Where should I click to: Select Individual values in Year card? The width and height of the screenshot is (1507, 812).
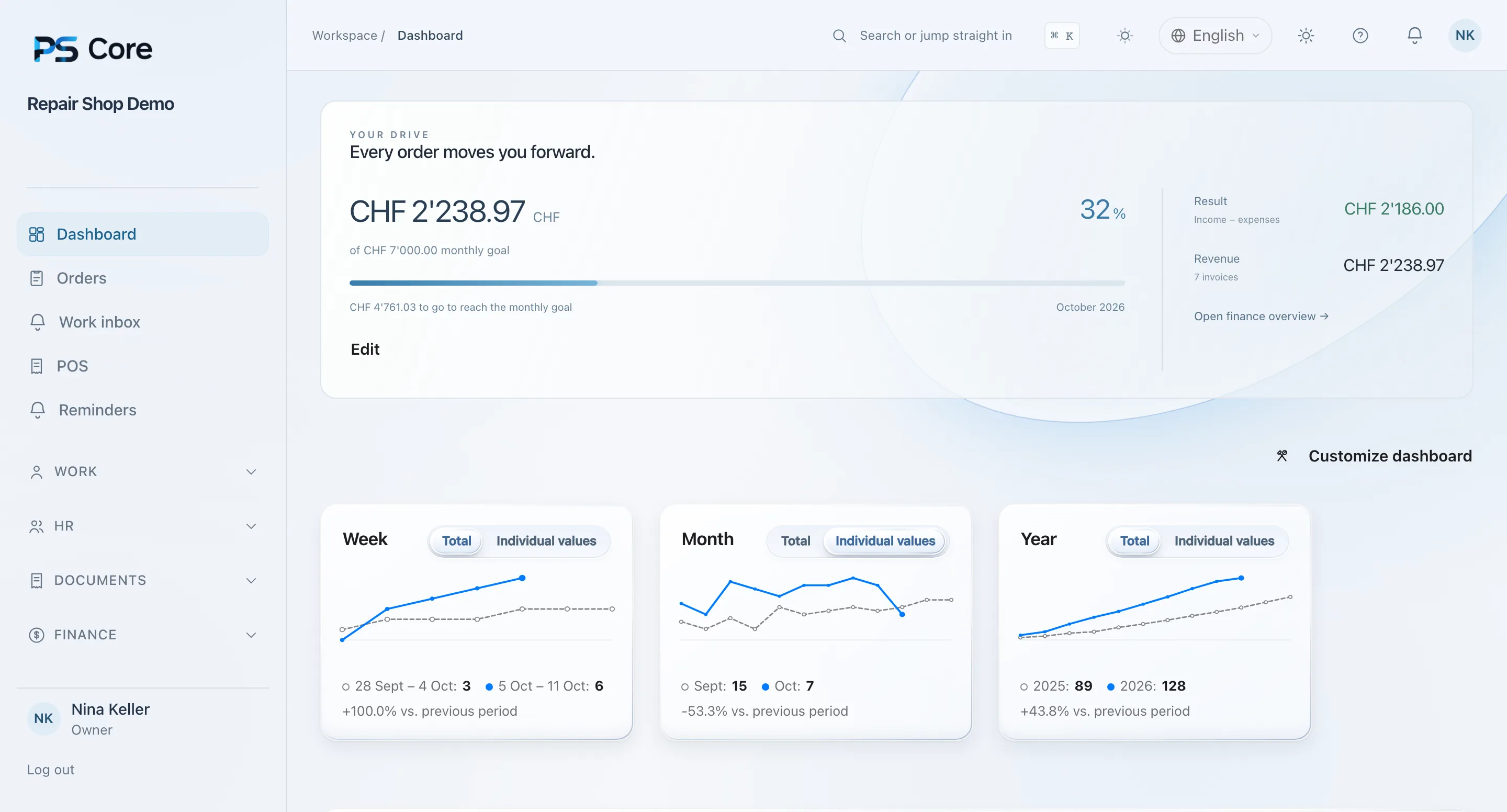coord(1224,540)
